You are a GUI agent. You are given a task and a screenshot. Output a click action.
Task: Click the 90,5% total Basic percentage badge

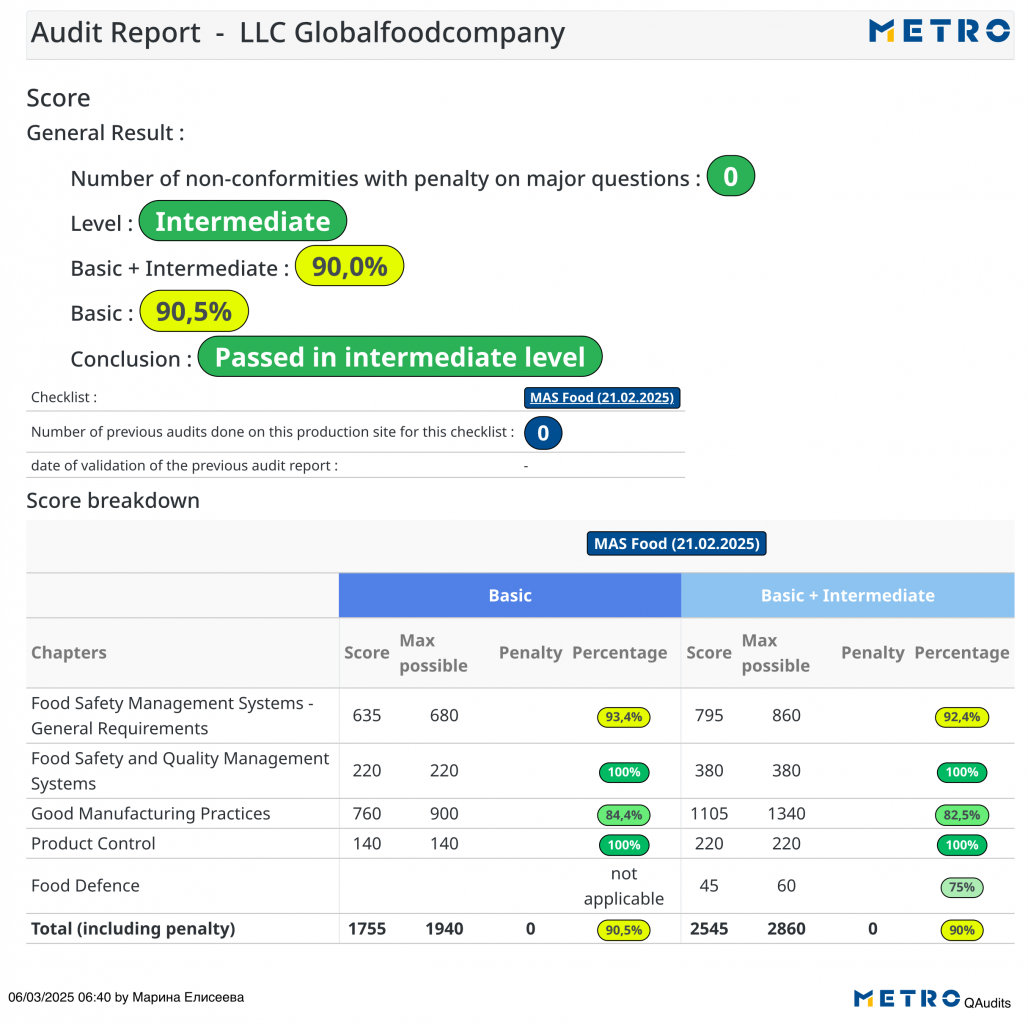(x=623, y=930)
